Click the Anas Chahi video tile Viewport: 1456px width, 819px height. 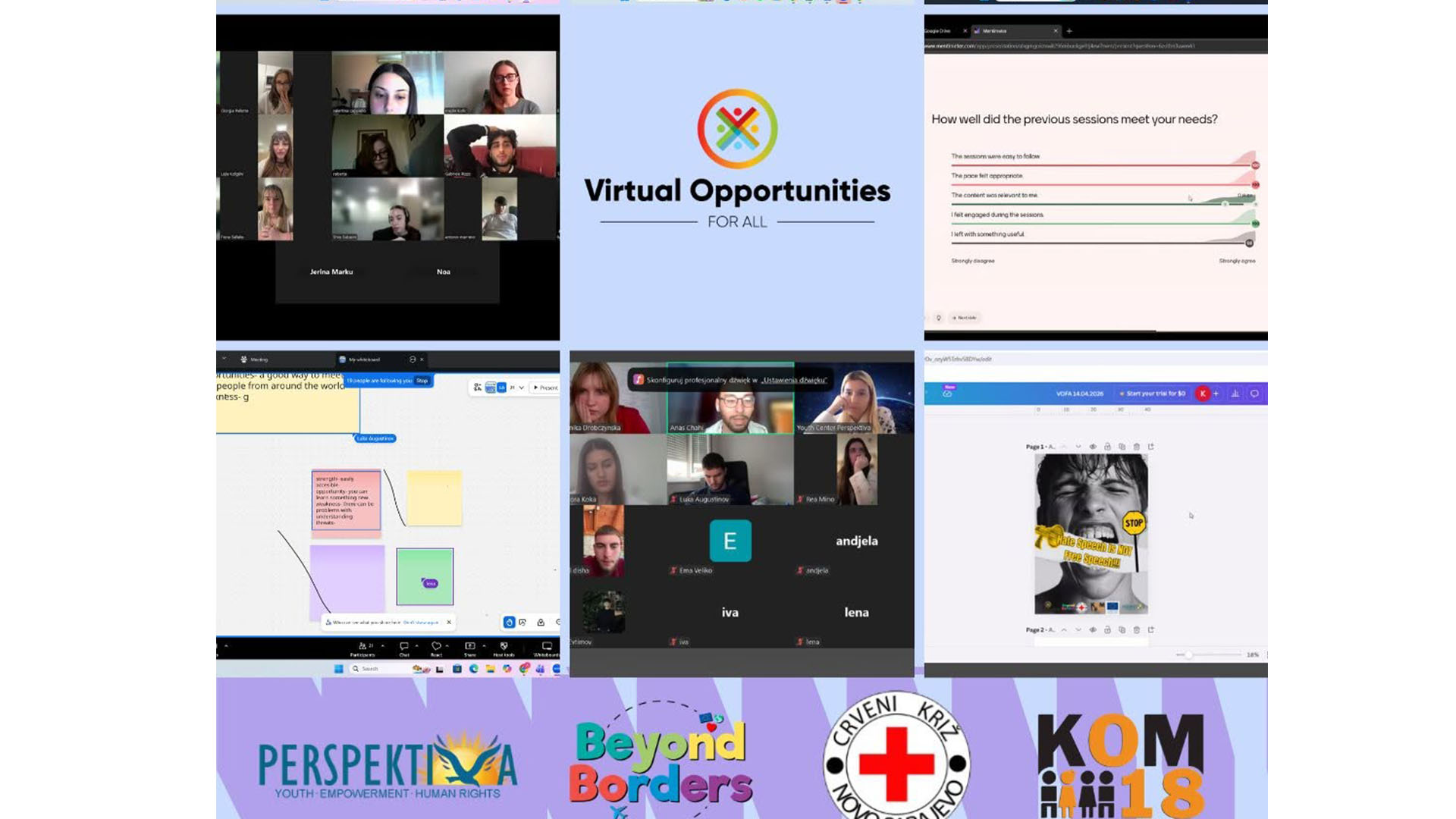(730, 399)
